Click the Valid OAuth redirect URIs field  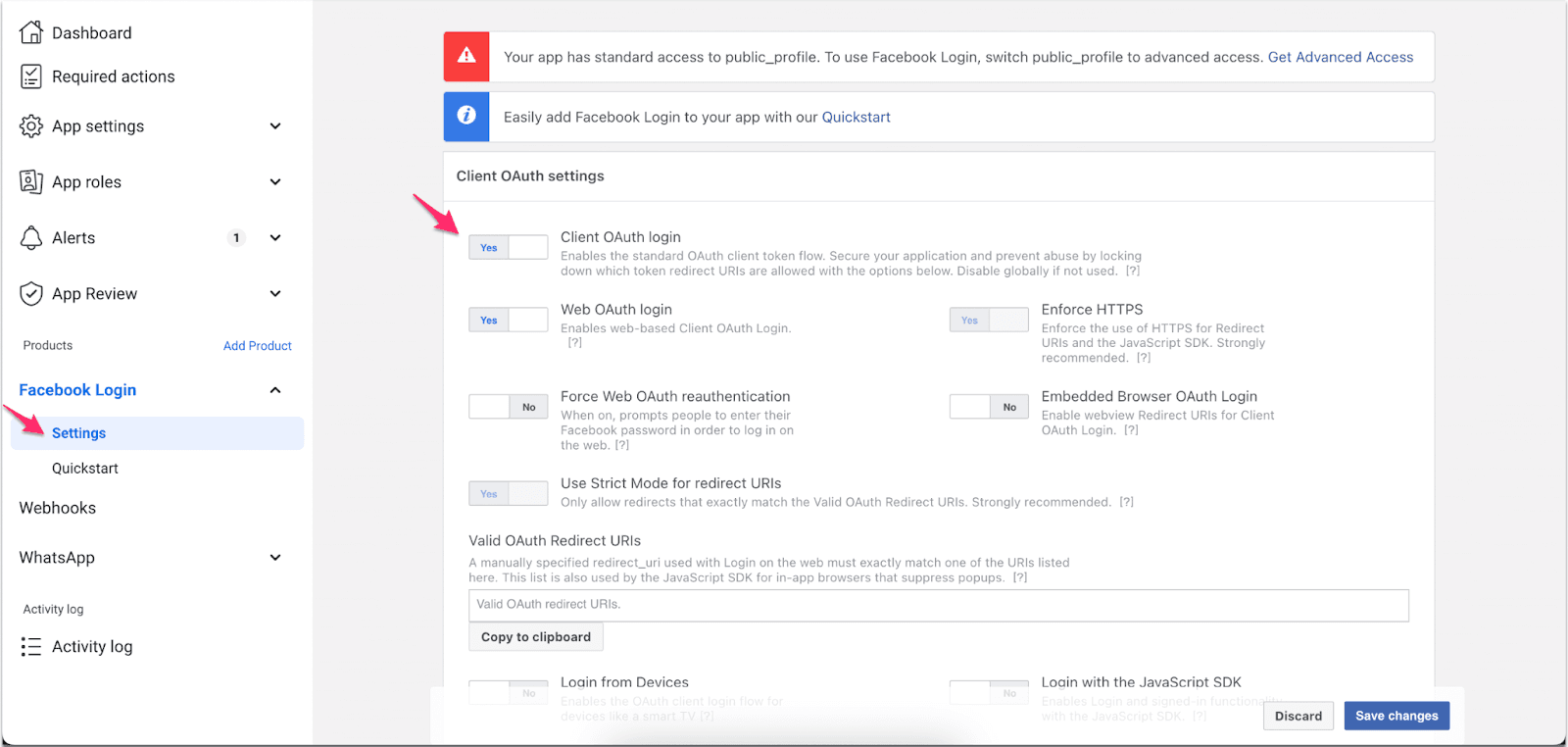938,605
